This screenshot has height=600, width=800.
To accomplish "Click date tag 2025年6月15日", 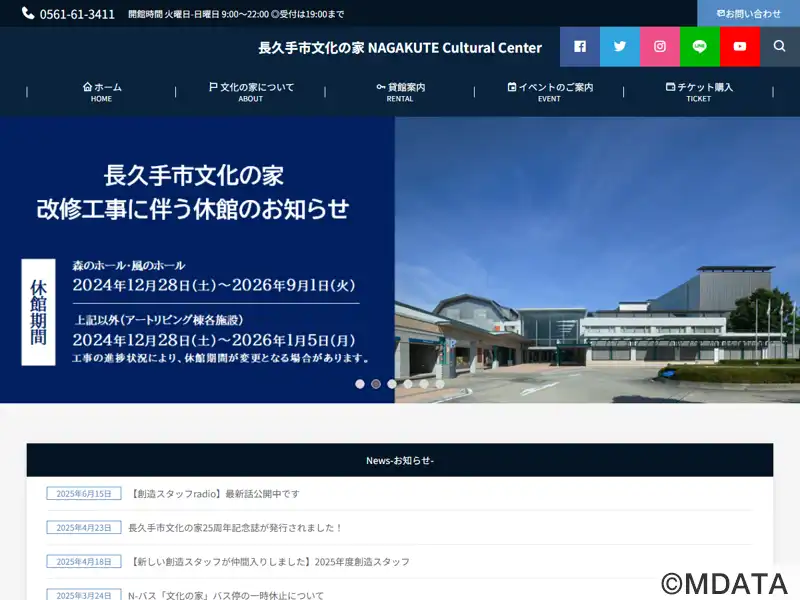I will click(x=84, y=493).
